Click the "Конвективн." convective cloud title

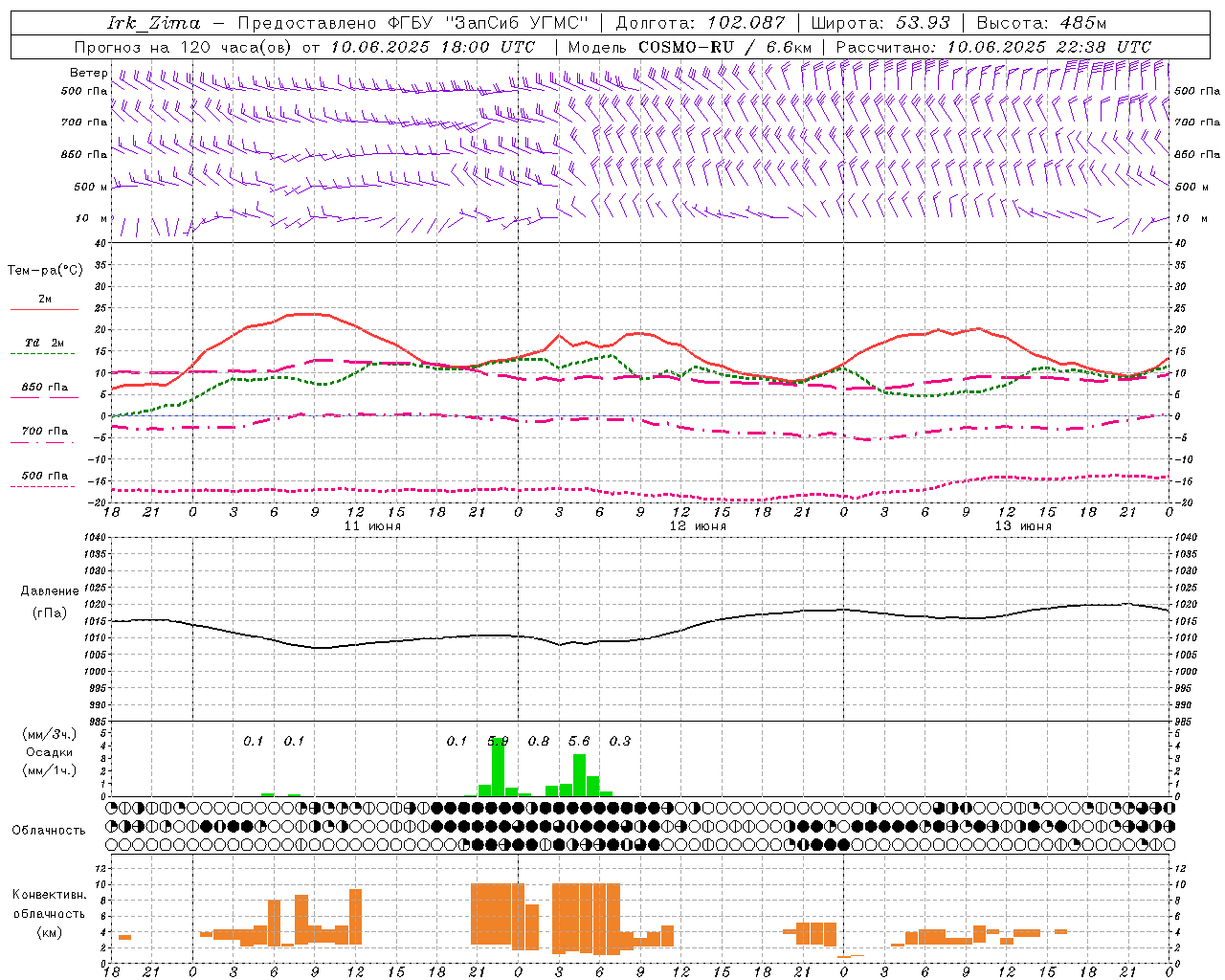(x=50, y=895)
